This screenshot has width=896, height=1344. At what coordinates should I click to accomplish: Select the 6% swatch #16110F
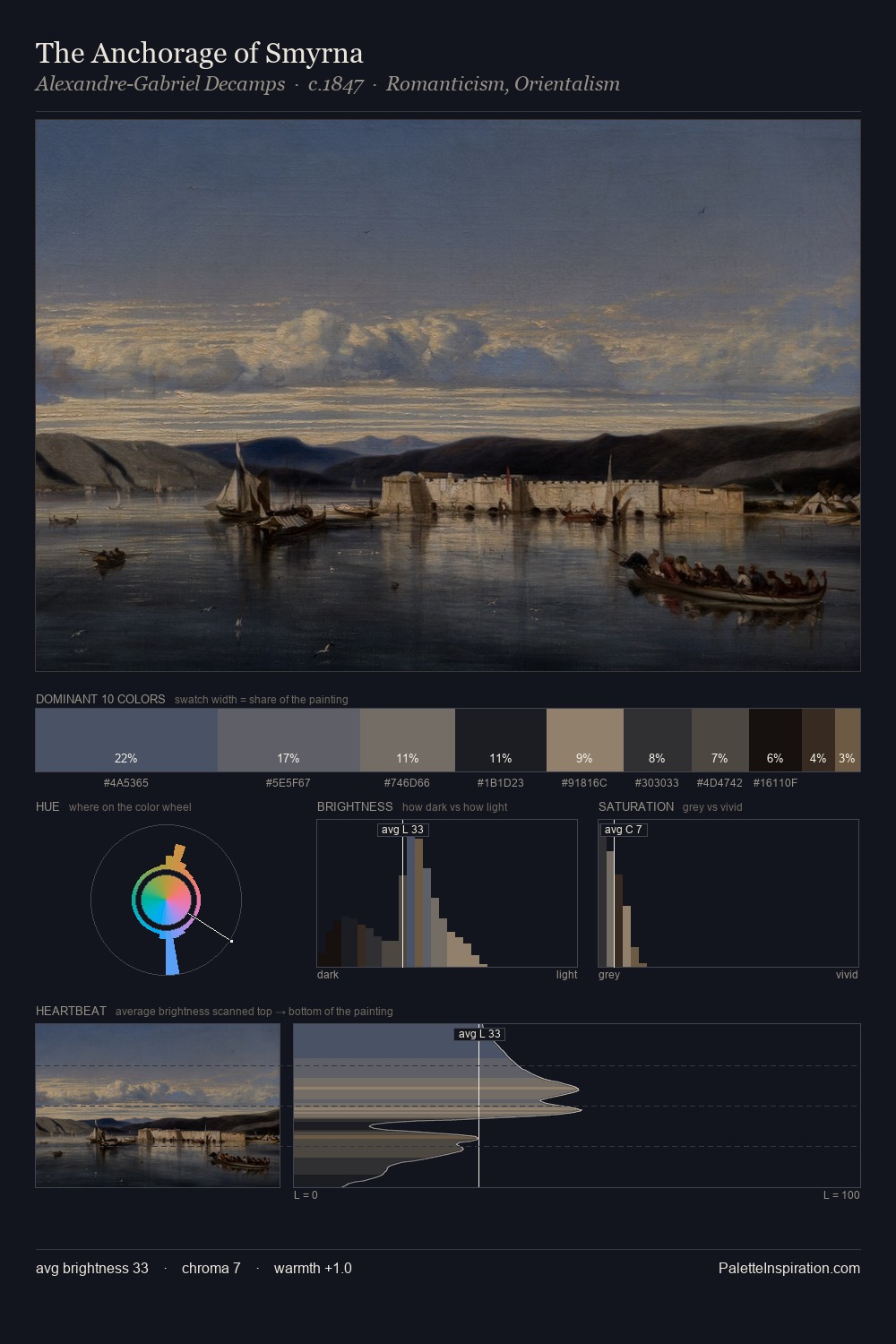point(775,740)
